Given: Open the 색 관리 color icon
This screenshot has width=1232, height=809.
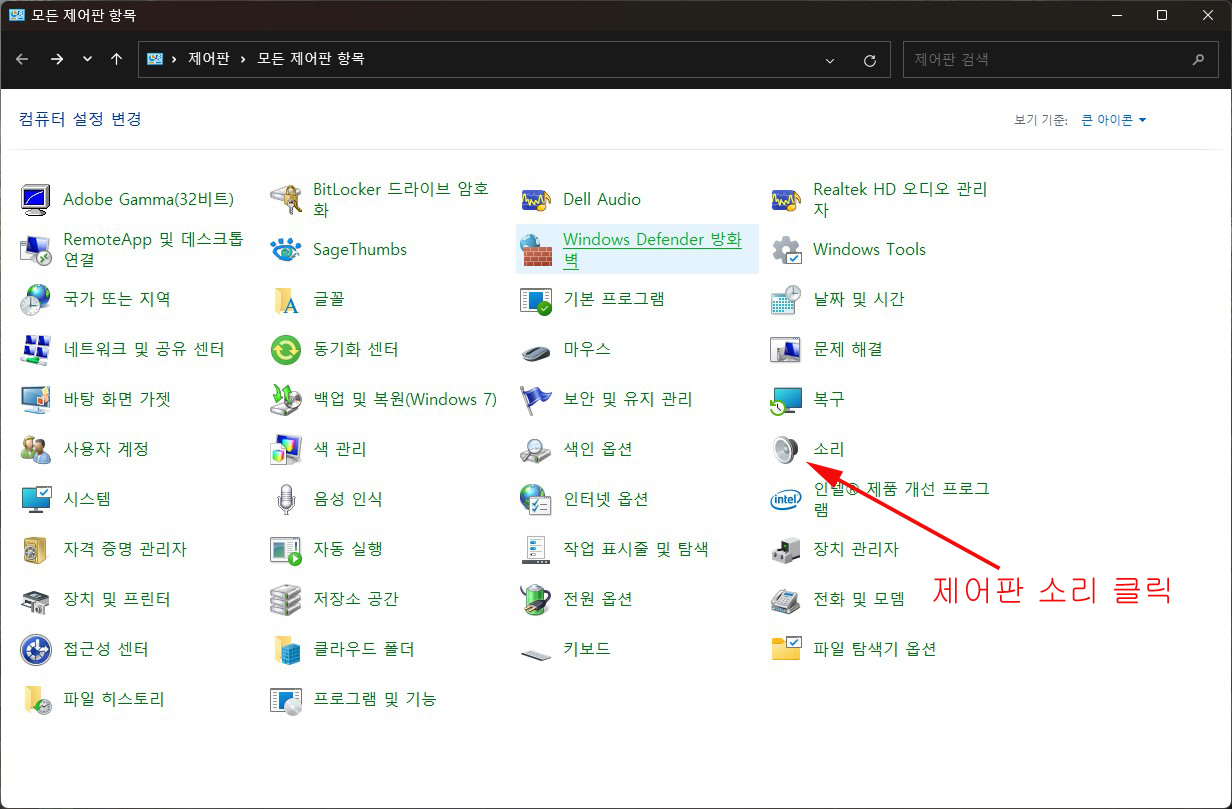Looking at the screenshot, I should tap(286, 449).
